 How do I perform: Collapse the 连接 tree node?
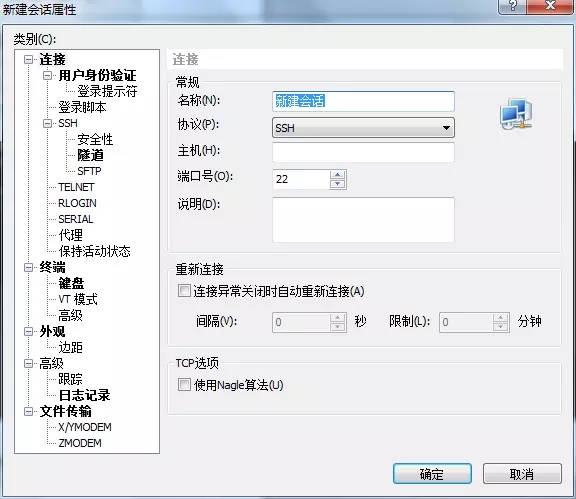coord(28,59)
